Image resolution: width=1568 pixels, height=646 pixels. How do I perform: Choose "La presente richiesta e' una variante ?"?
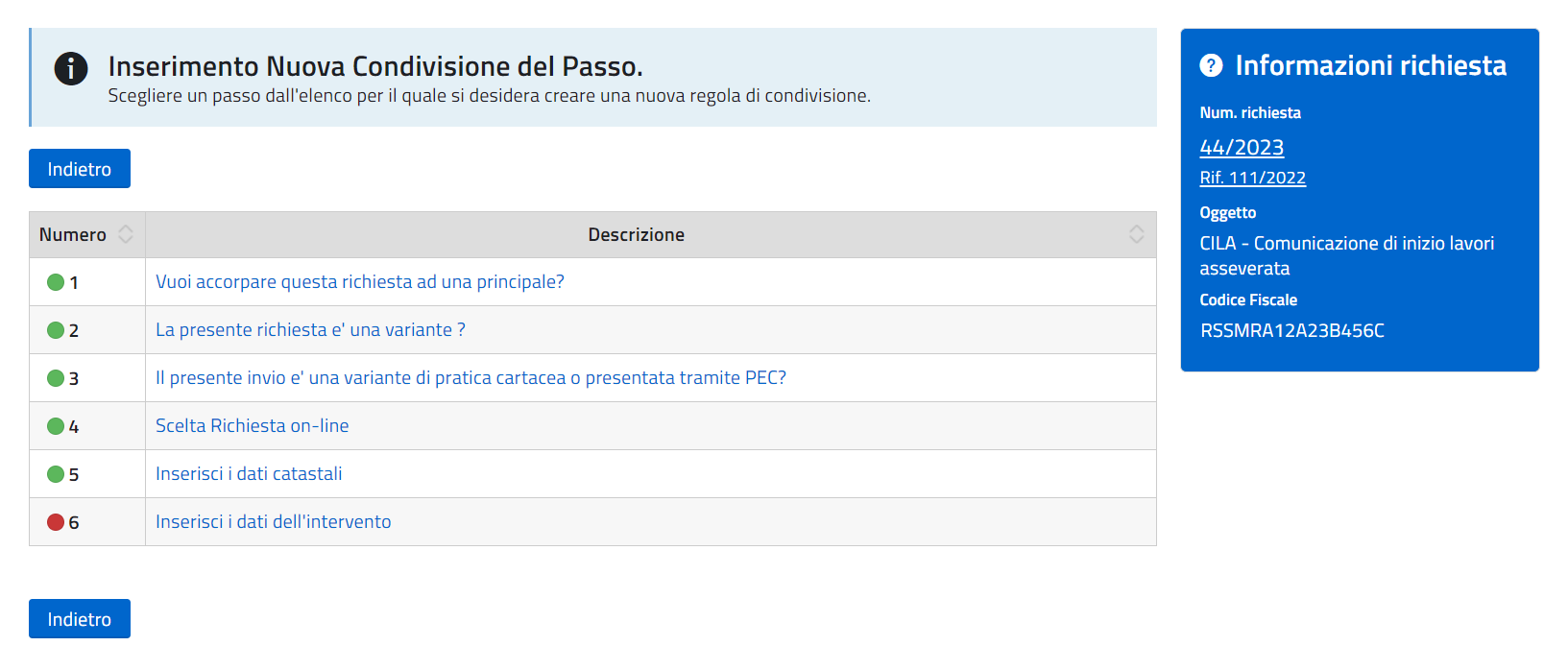[x=310, y=330]
